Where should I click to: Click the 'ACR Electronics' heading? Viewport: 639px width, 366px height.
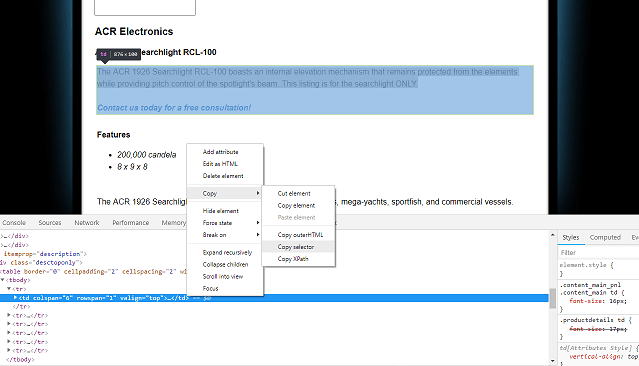[134, 31]
